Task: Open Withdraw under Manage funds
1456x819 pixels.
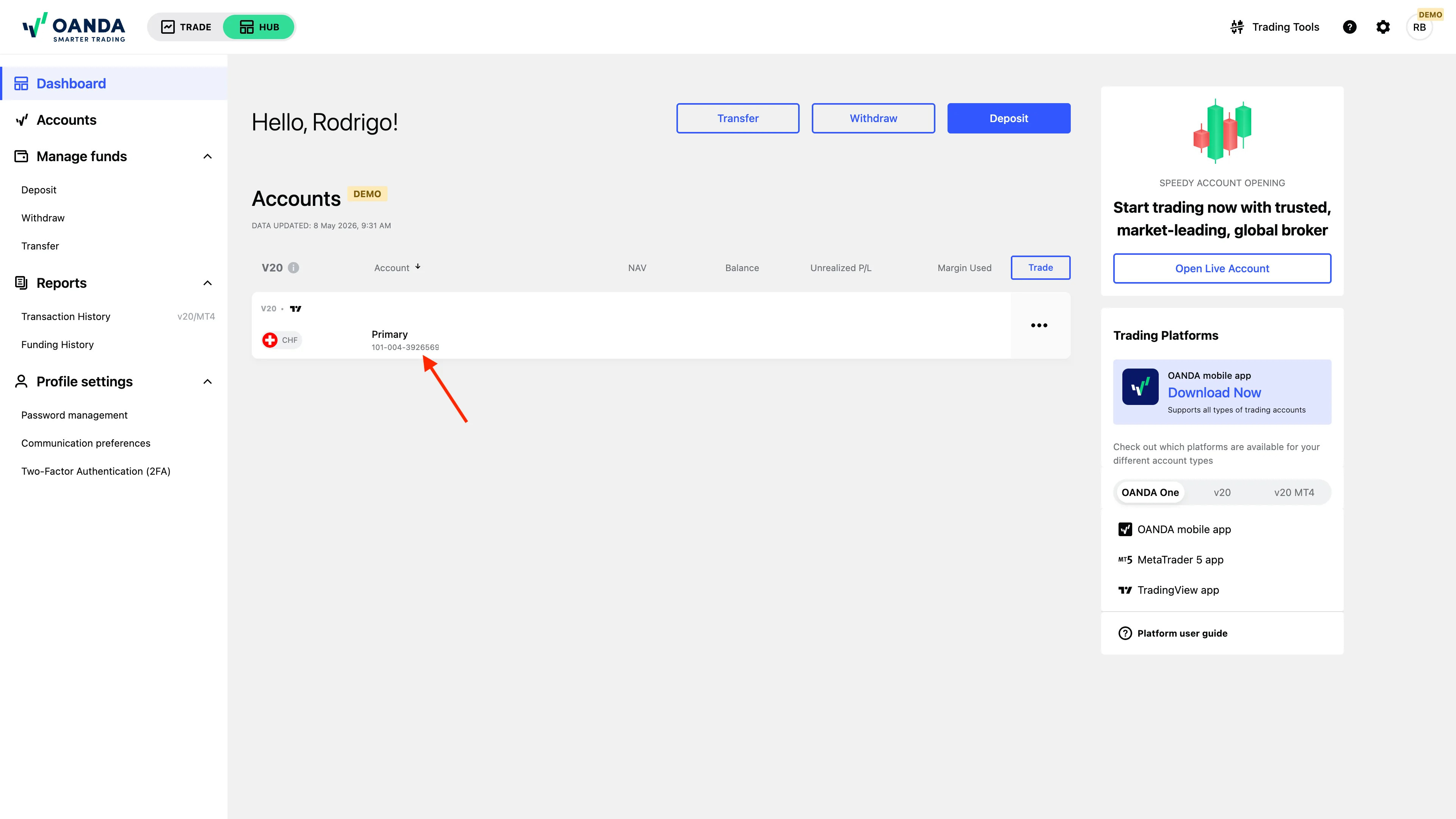Action: pyautogui.click(x=43, y=218)
